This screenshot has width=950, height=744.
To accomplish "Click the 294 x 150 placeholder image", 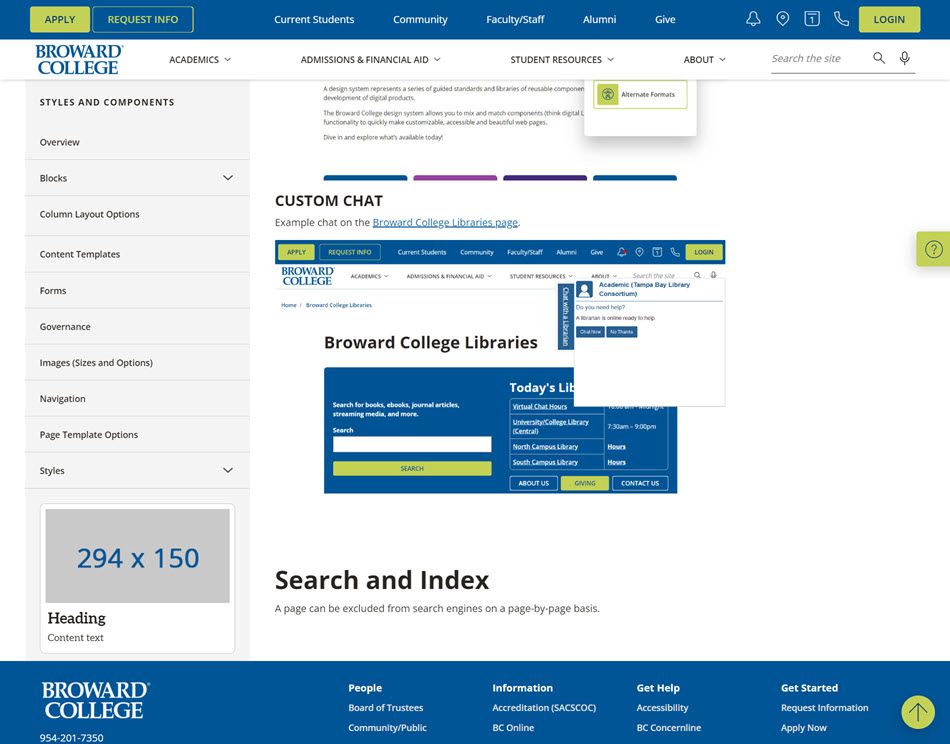I will pos(138,556).
